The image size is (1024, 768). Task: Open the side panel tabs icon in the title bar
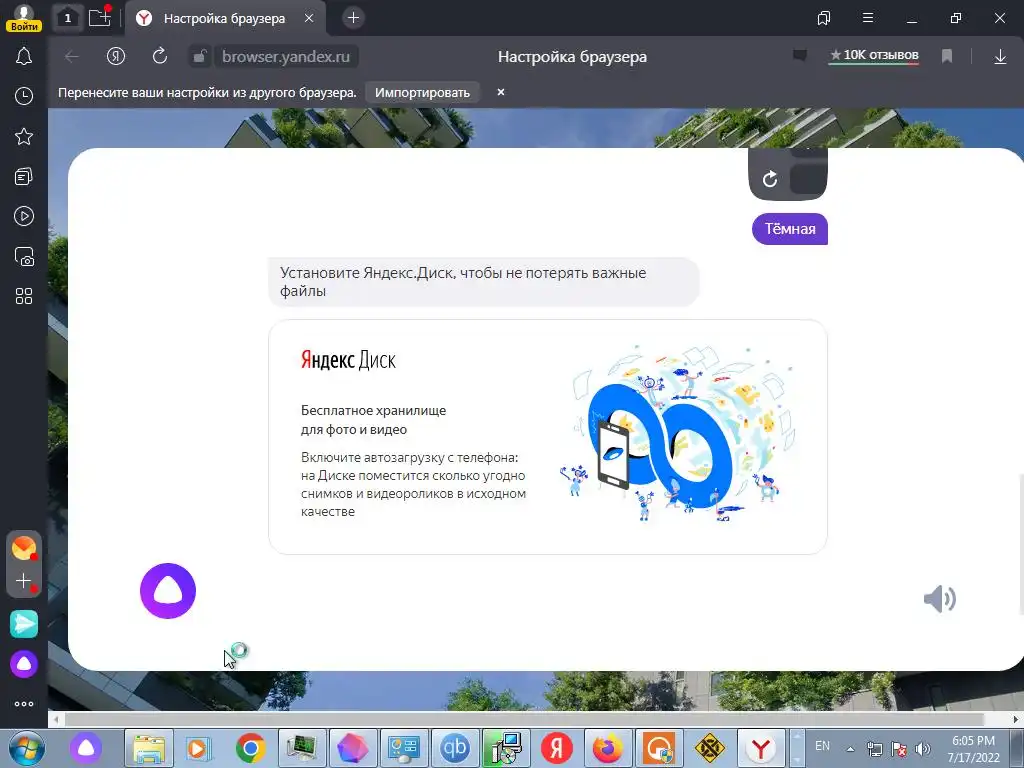(x=824, y=18)
